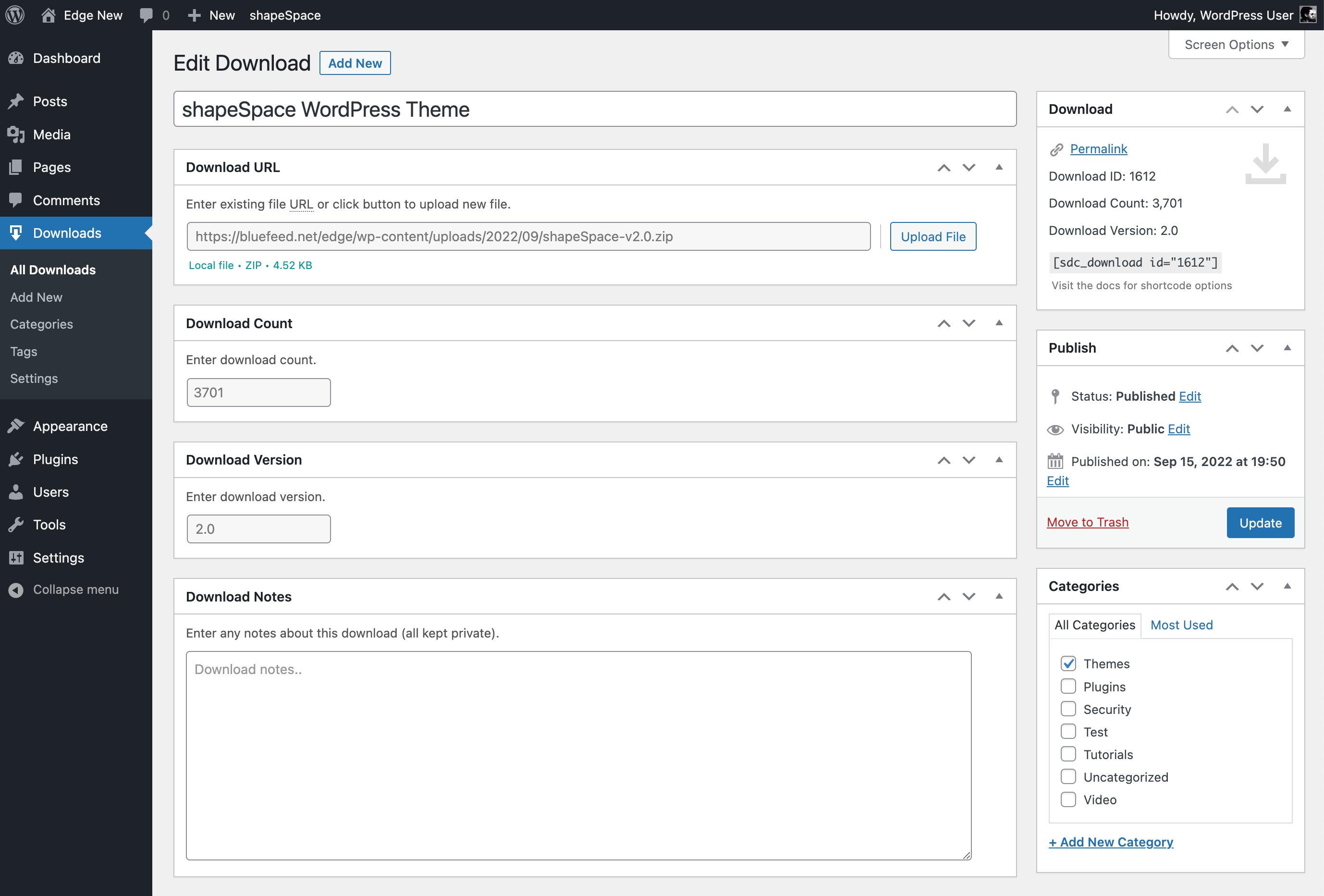Viewport: 1324px width, 896px height.
Task: Click the Plugins plug icon
Action: click(x=16, y=459)
